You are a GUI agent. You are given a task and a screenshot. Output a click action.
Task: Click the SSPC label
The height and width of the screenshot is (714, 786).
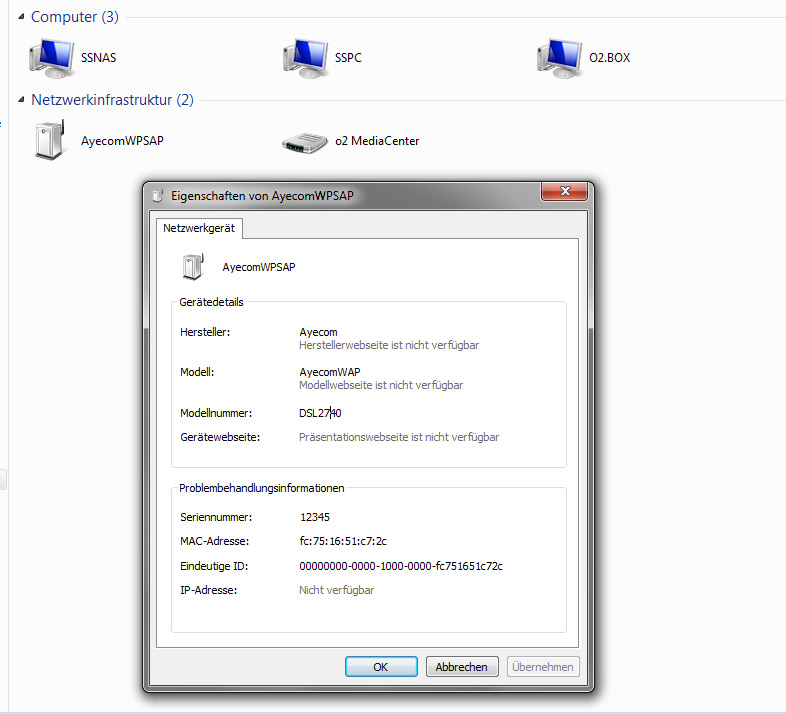click(x=348, y=58)
